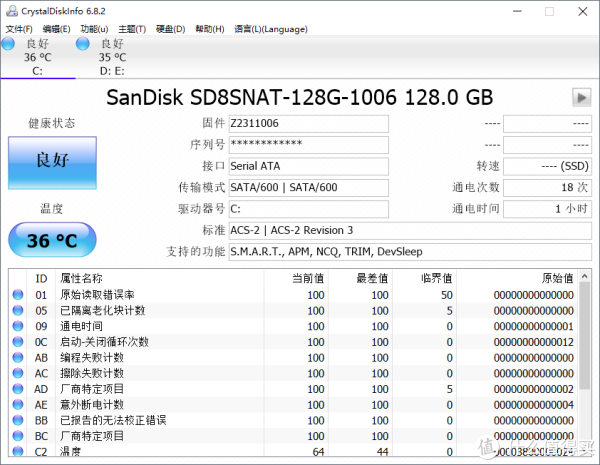Click the ID column header
This screenshot has width=600, height=465.
[41, 278]
